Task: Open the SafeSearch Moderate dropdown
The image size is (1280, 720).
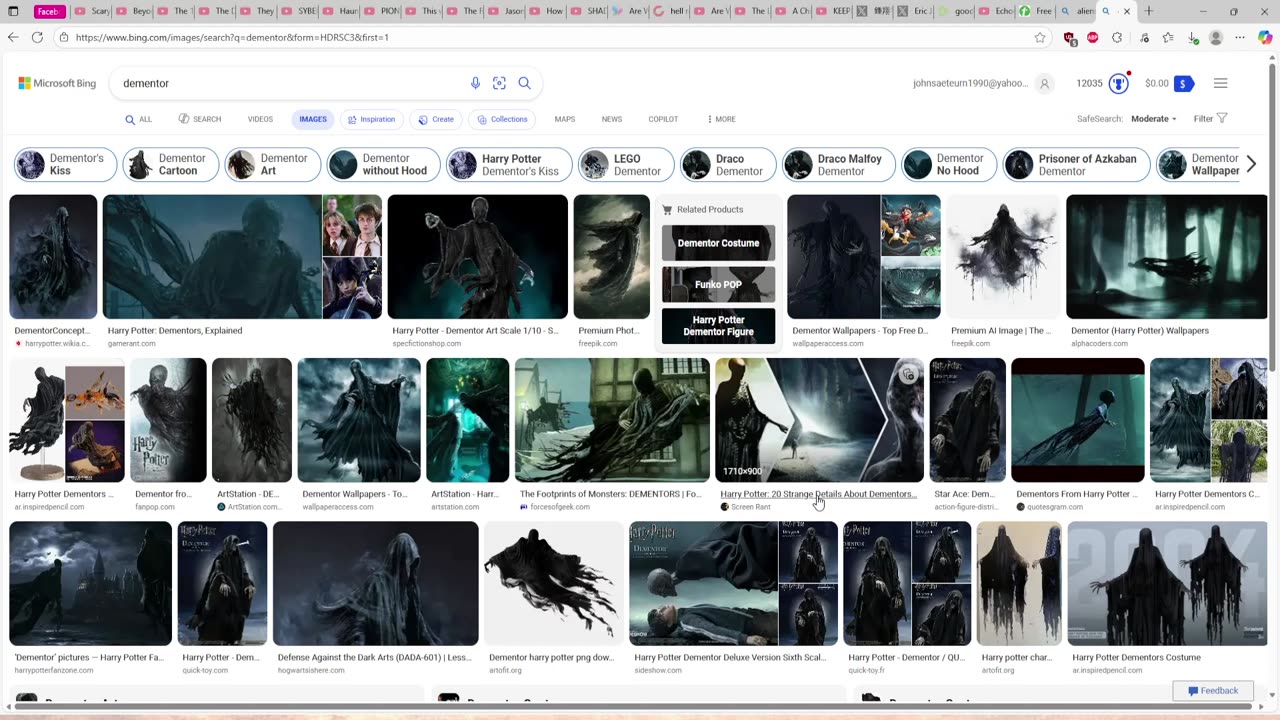Action: click(1153, 119)
